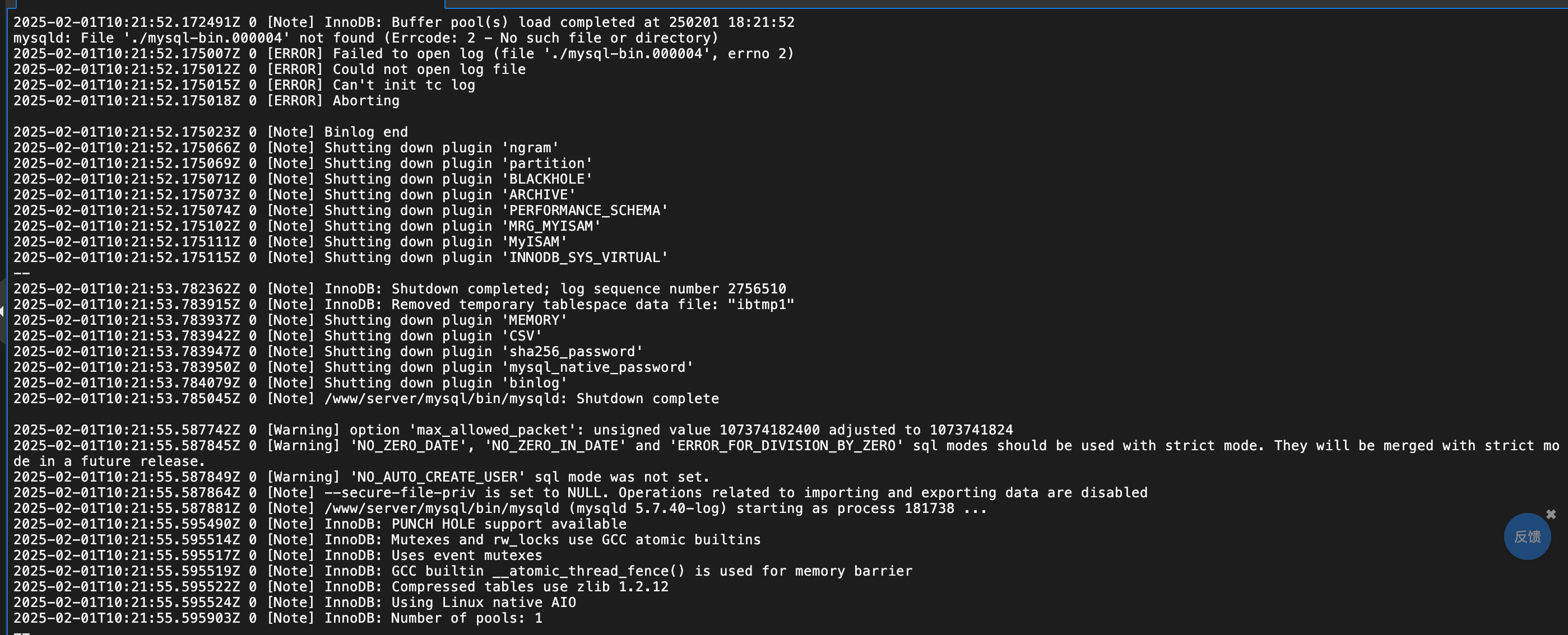Click the Shutting down plugin 'ngram' line
The height and width of the screenshot is (635, 1568).
pos(286,148)
